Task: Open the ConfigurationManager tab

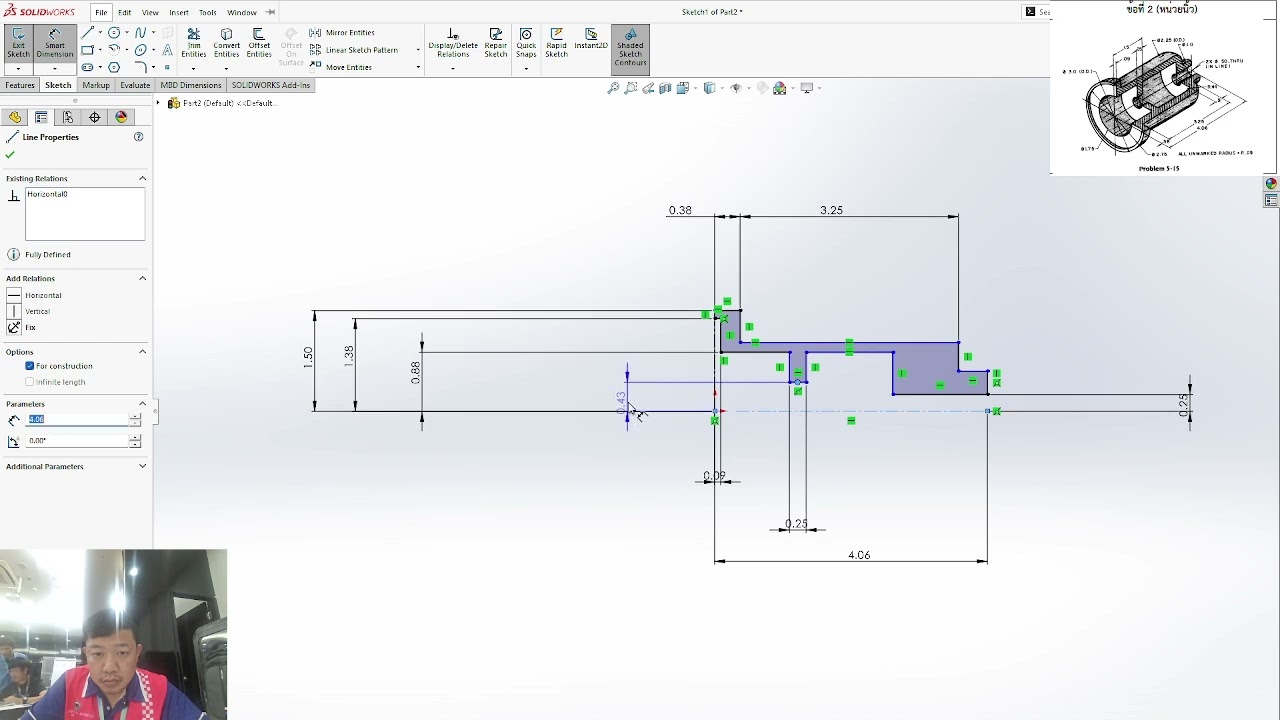Action: [x=68, y=117]
